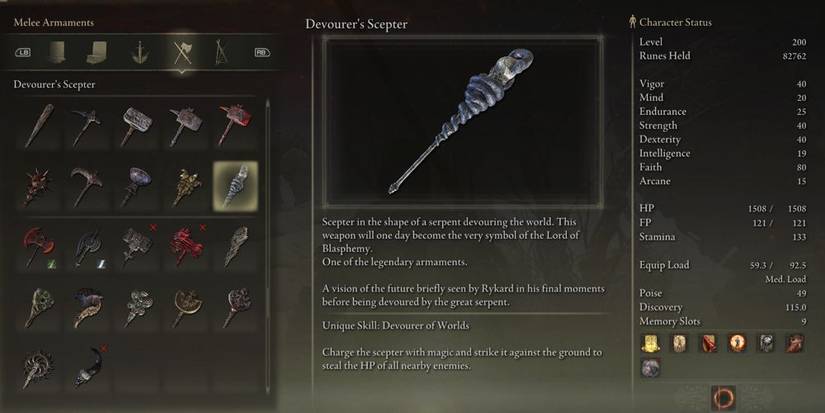Click the RB next category button
The width and height of the screenshot is (825, 413).
point(262,53)
